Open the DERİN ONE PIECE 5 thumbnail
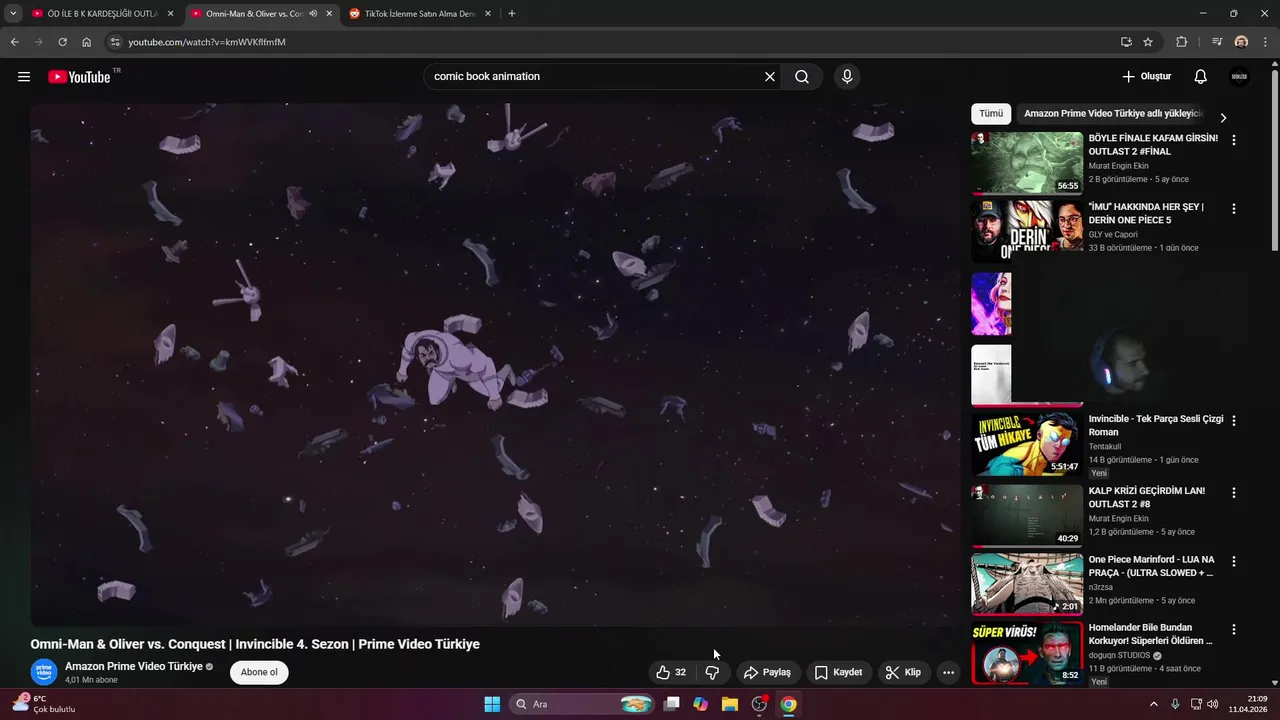The height and width of the screenshot is (720, 1280). tap(1027, 231)
